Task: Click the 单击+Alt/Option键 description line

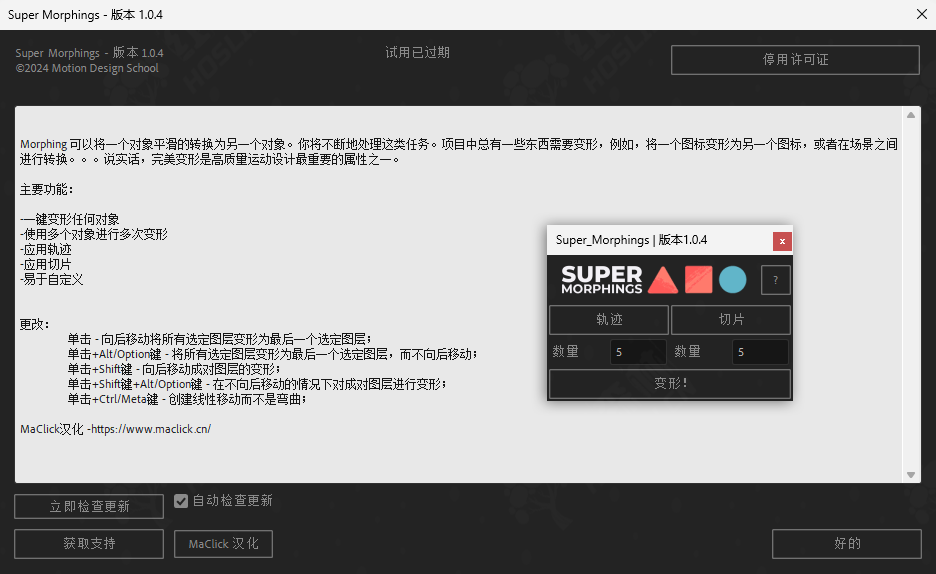Action: point(273,354)
